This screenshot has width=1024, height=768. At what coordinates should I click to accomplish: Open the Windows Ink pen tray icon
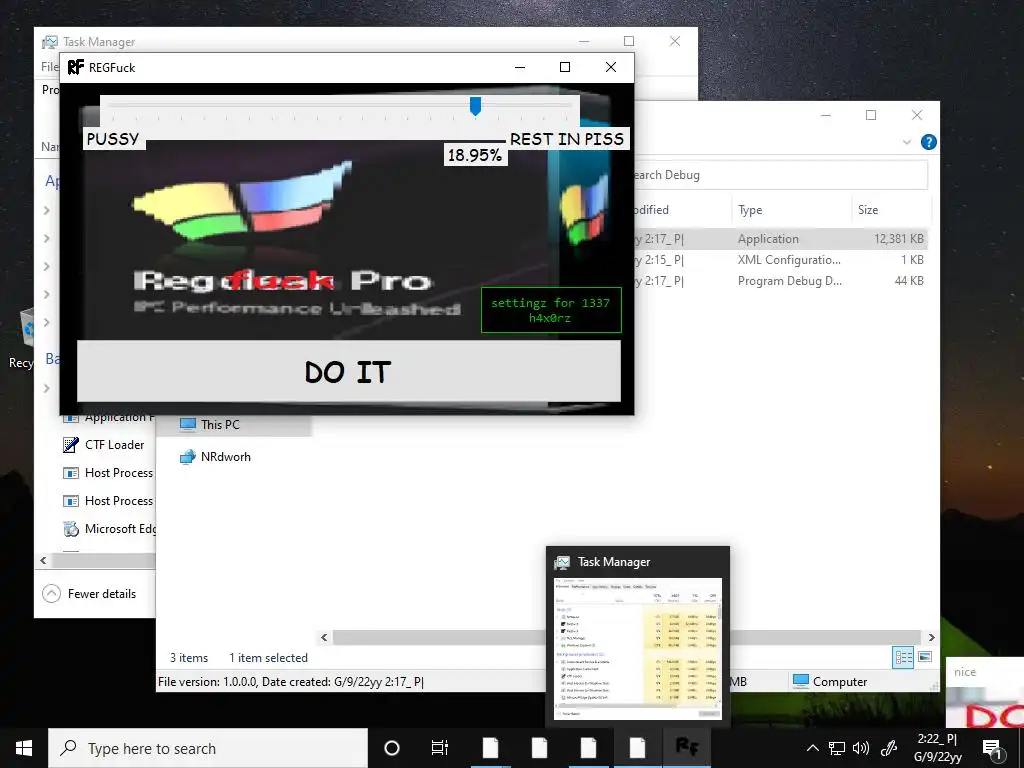tap(889, 748)
